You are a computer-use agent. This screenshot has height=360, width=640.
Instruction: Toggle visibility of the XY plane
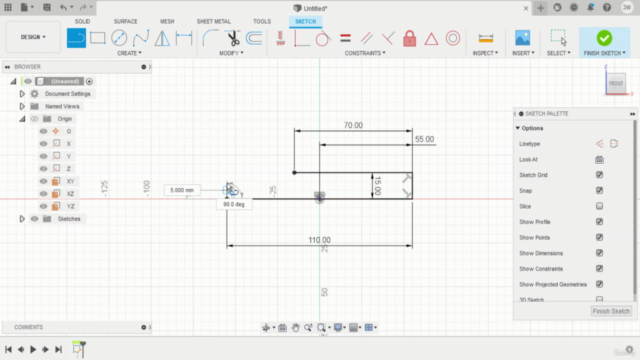coord(43,181)
